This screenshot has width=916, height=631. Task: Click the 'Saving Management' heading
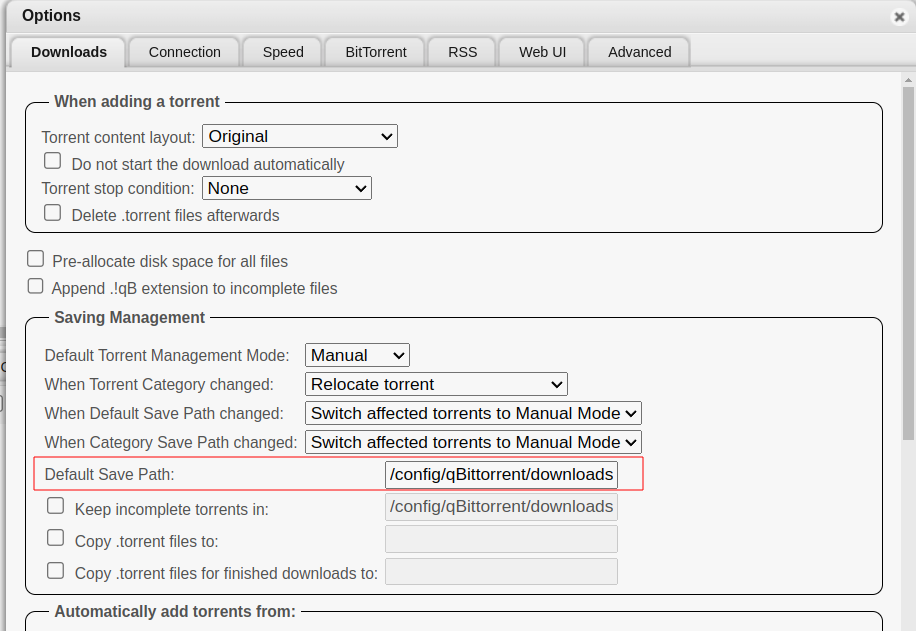tap(129, 317)
